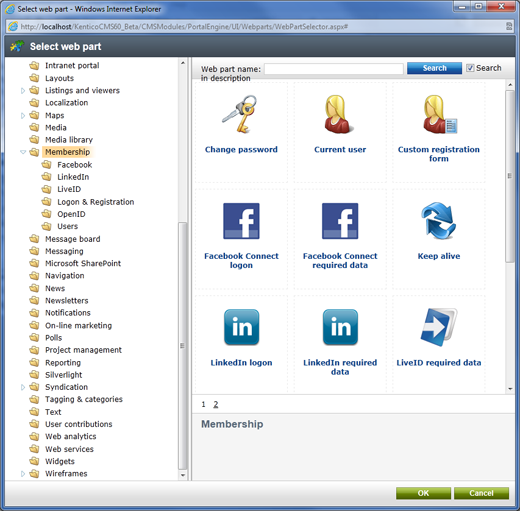The width and height of the screenshot is (520, 511).
Task: Select the Web services category
Action: (69, 449)
